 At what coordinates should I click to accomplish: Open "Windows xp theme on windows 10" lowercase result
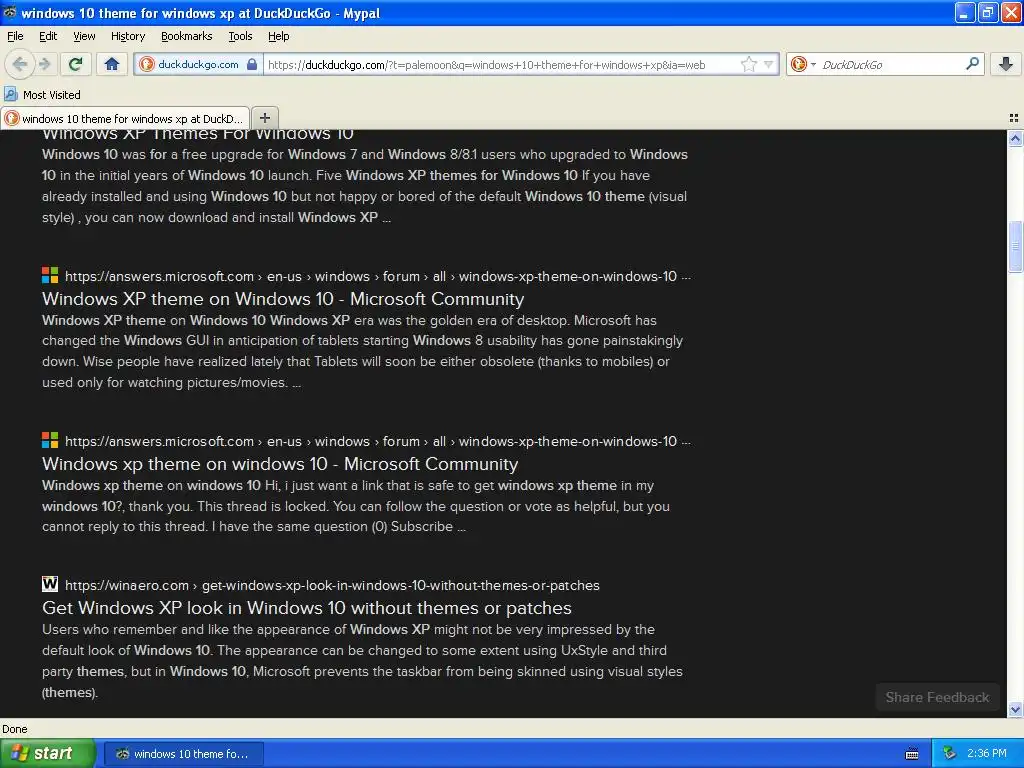pos(280,464)
